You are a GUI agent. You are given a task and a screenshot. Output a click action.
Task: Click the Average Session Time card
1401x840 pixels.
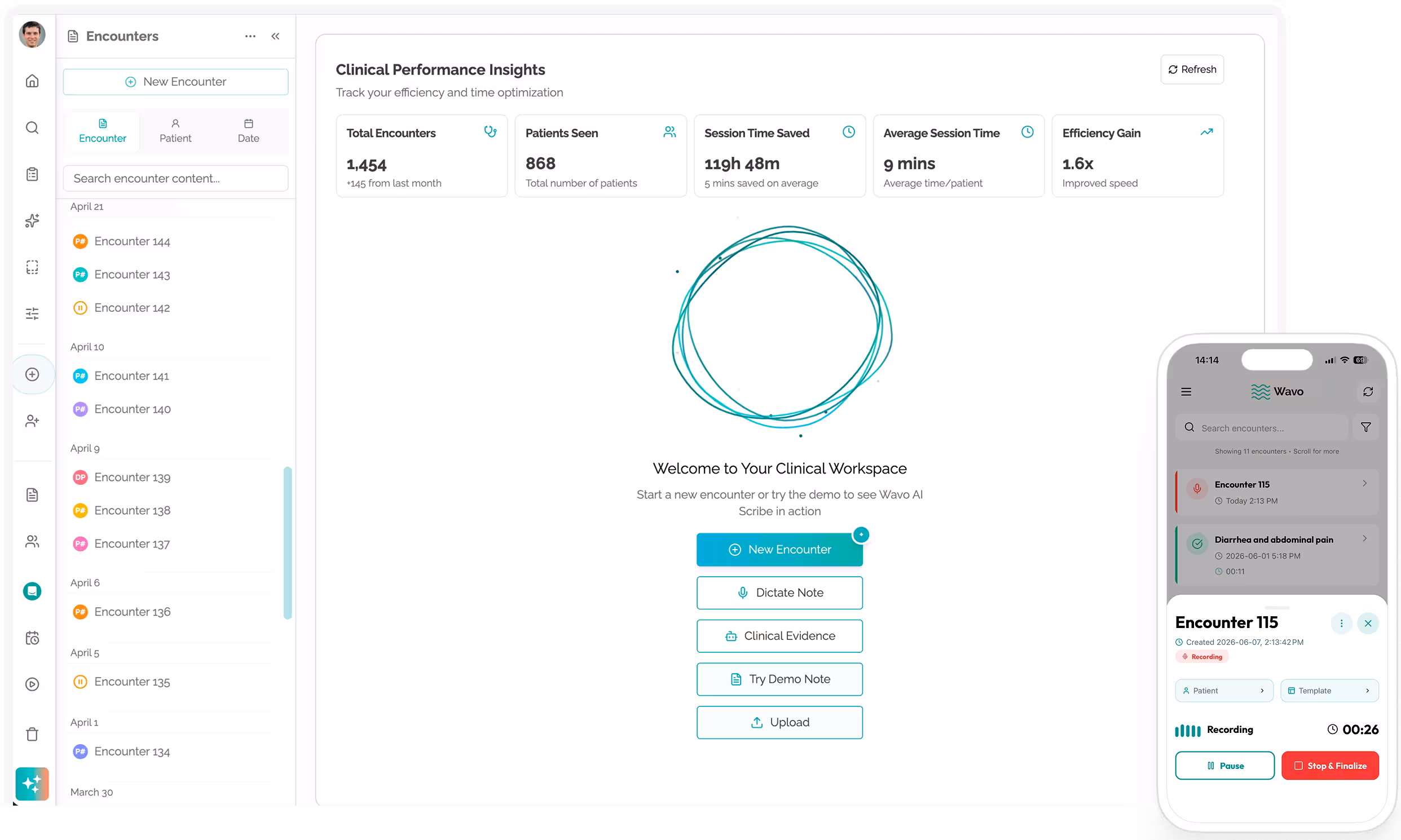959,156
